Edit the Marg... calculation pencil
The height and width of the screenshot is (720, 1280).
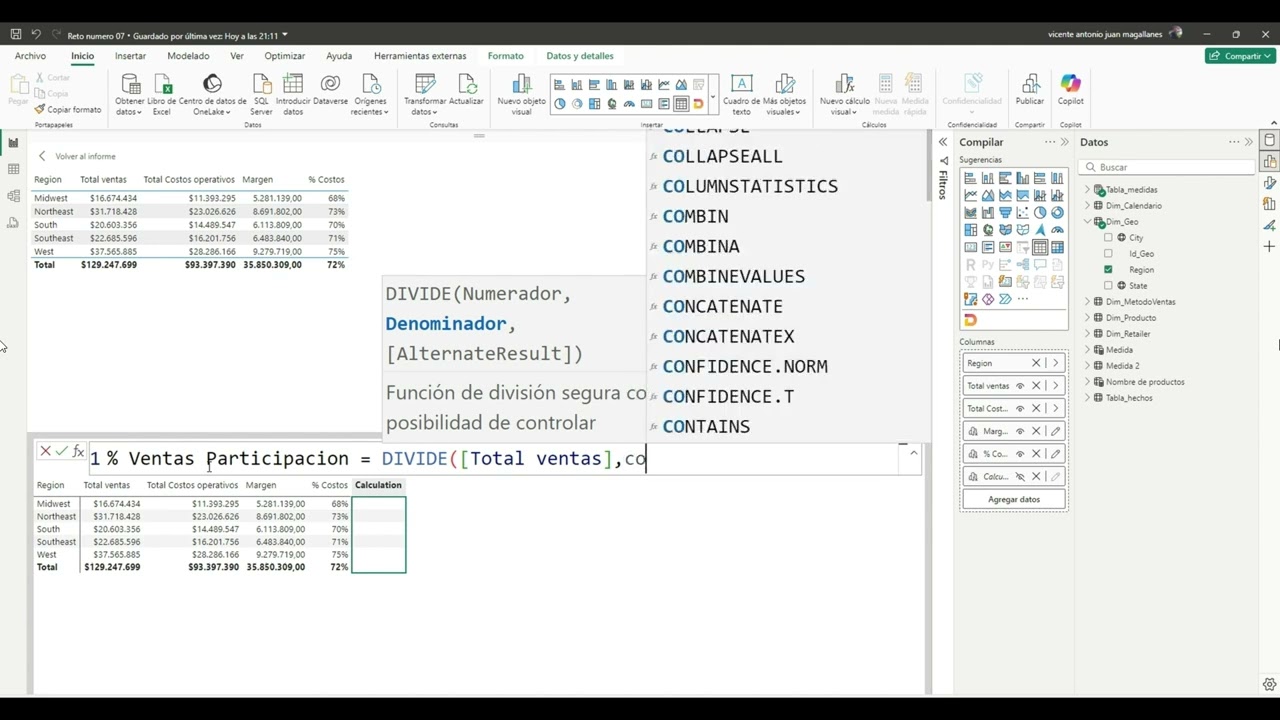point(1055,431)
